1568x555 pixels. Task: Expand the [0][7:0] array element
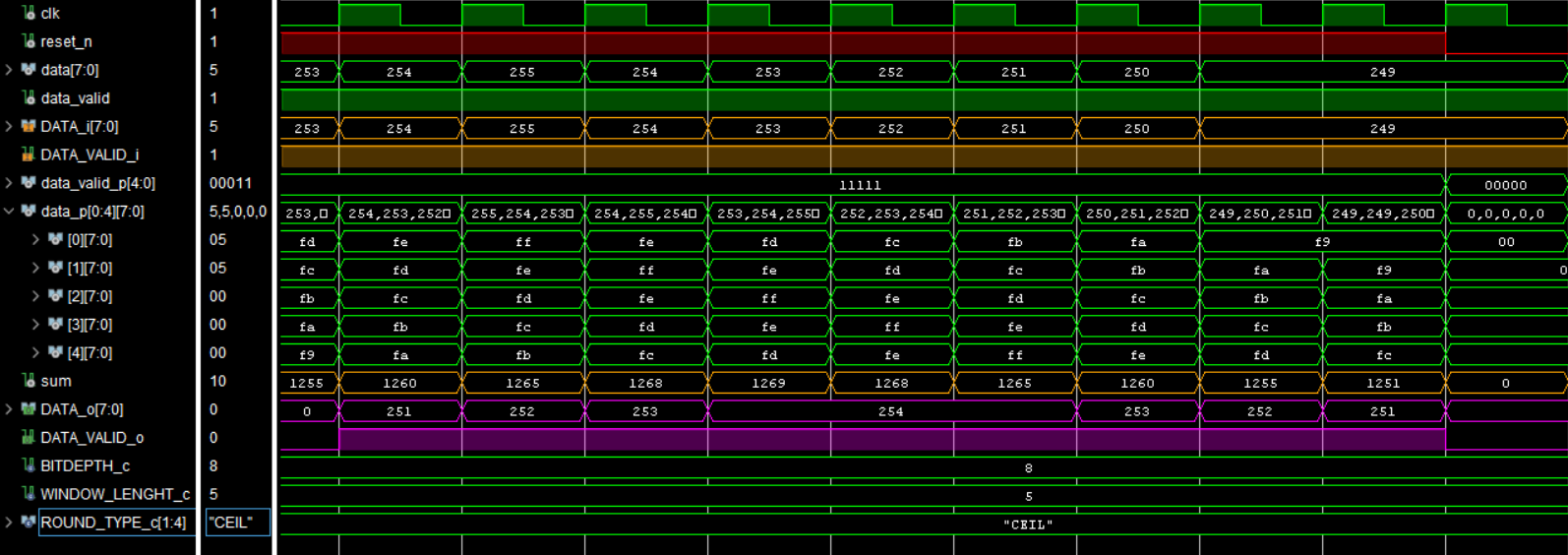click(36, 240)
